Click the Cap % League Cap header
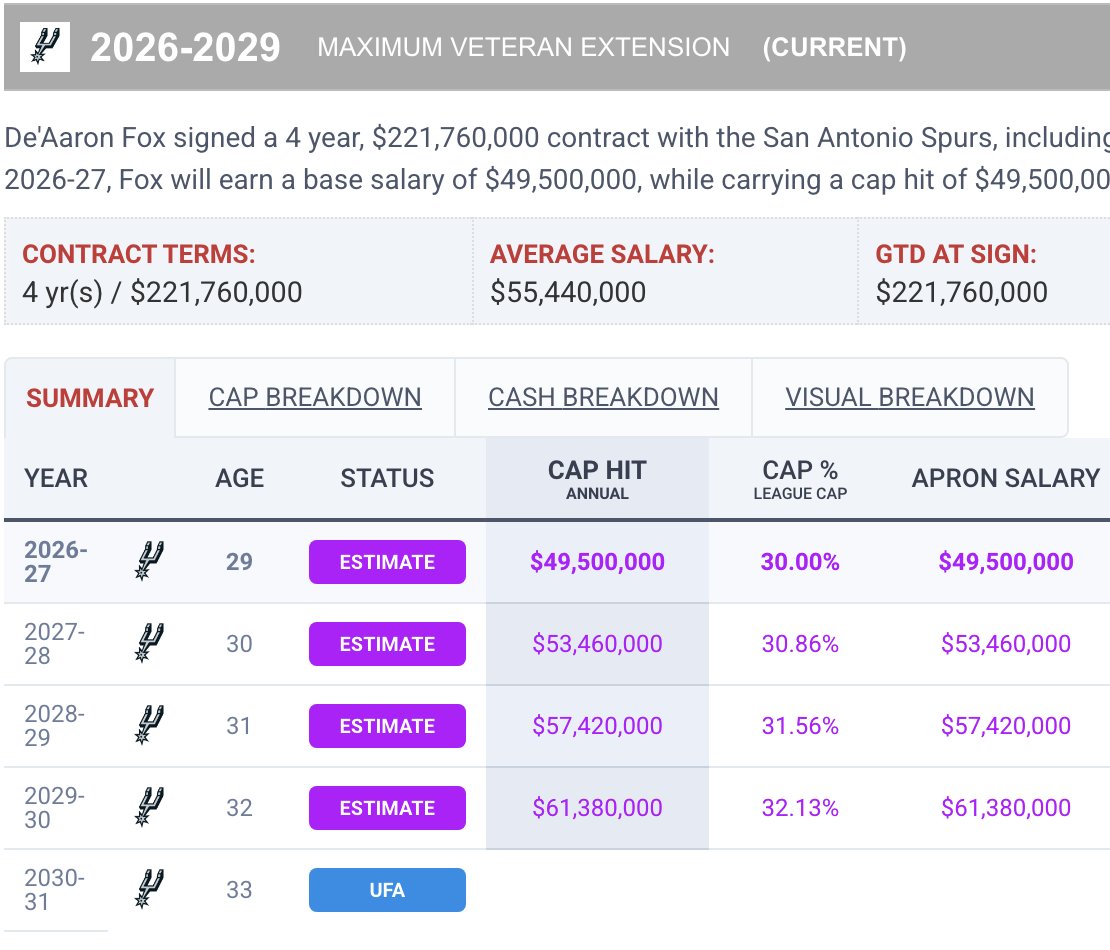1110x950 pixels. point(800,479)
